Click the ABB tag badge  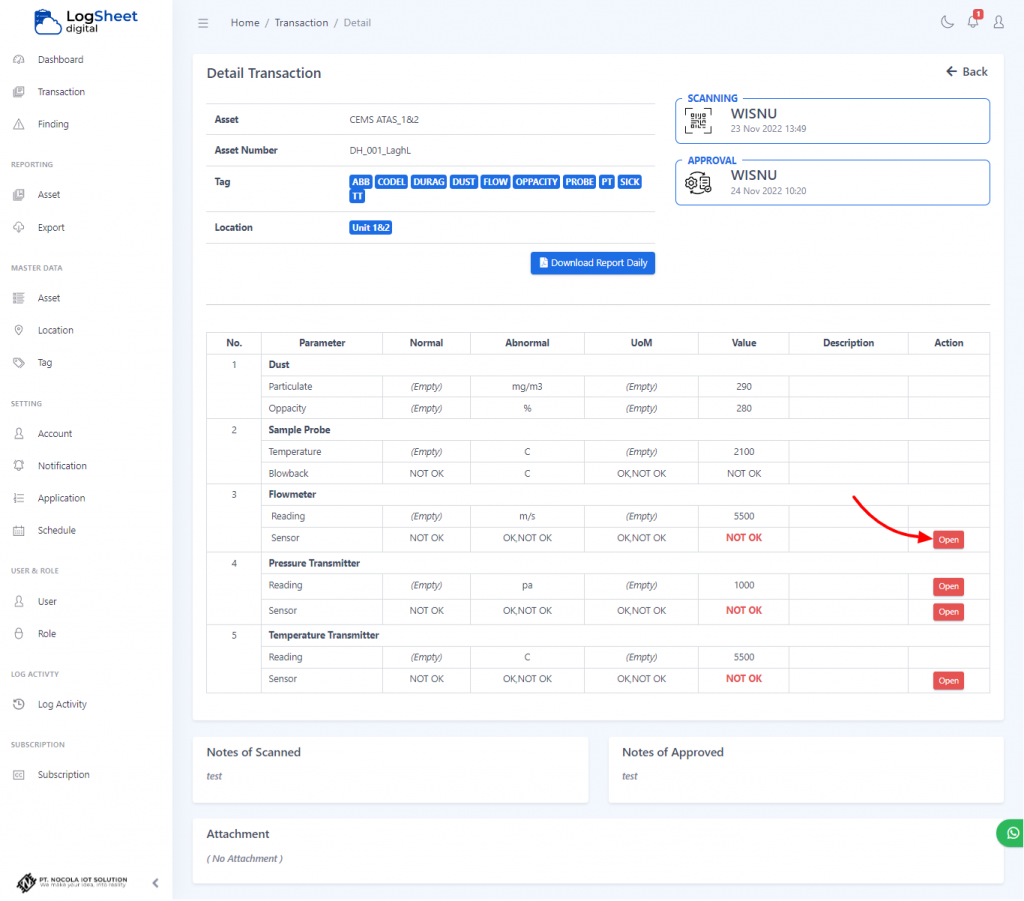(x=360, y=182)
